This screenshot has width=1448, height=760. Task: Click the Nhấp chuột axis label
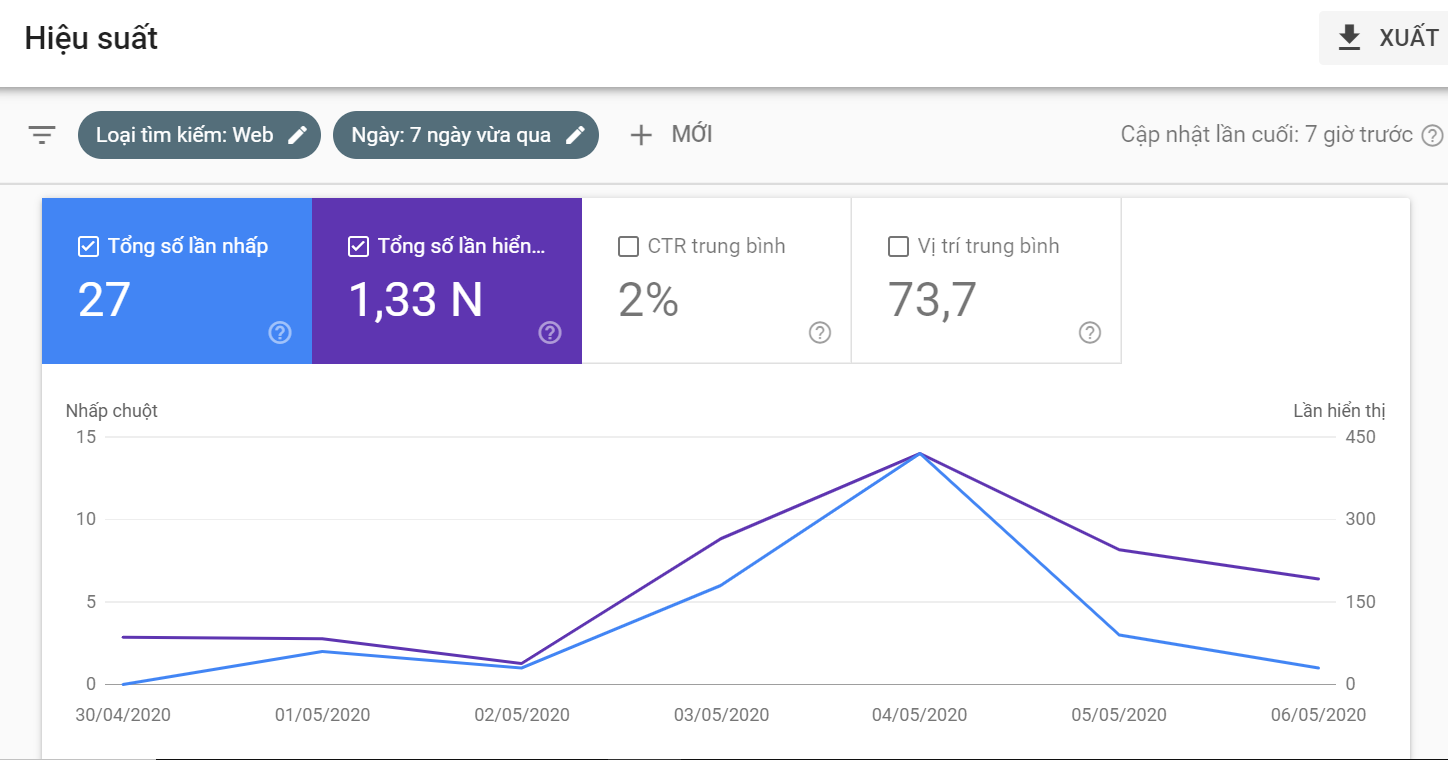click(x=112, y=411)
